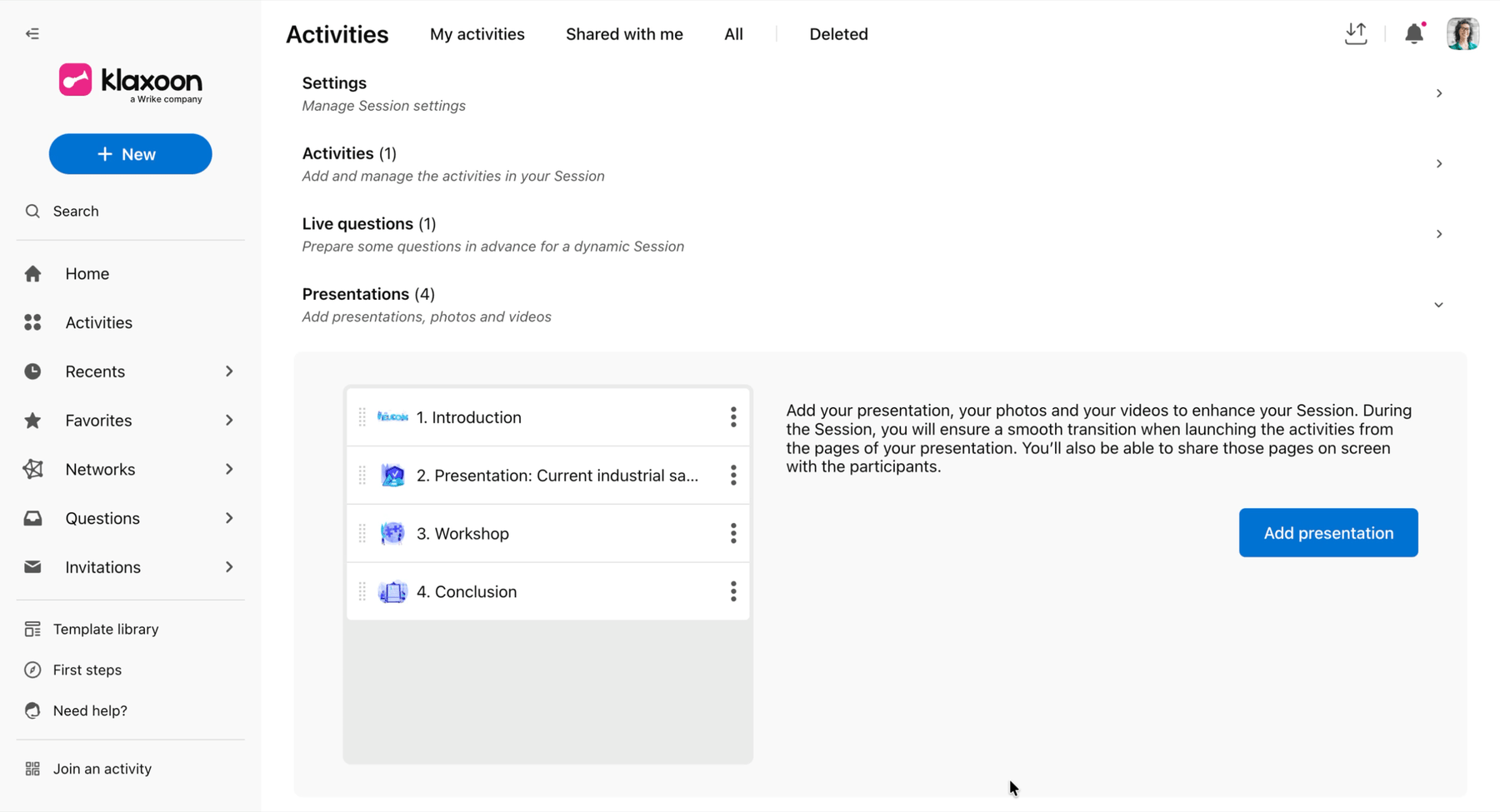Click the Search magnifier icon

(x=32, y=212)
